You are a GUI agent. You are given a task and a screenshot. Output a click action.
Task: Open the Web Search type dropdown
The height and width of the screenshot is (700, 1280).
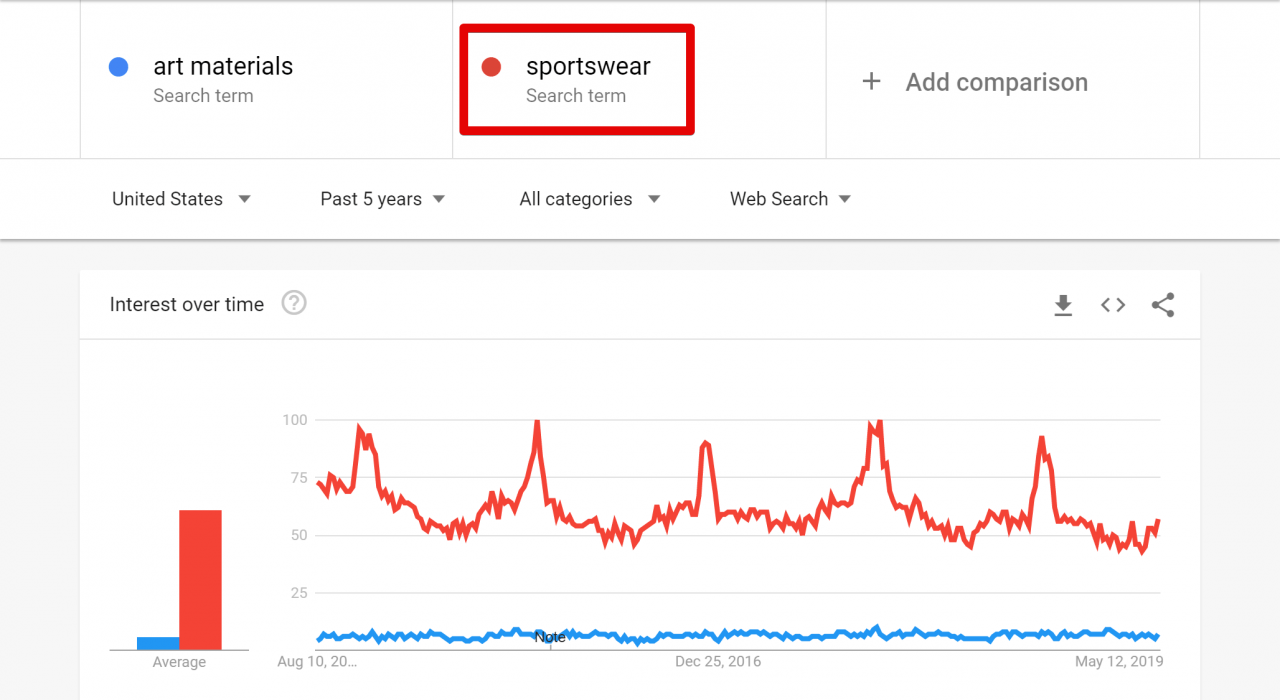(790, 199)
